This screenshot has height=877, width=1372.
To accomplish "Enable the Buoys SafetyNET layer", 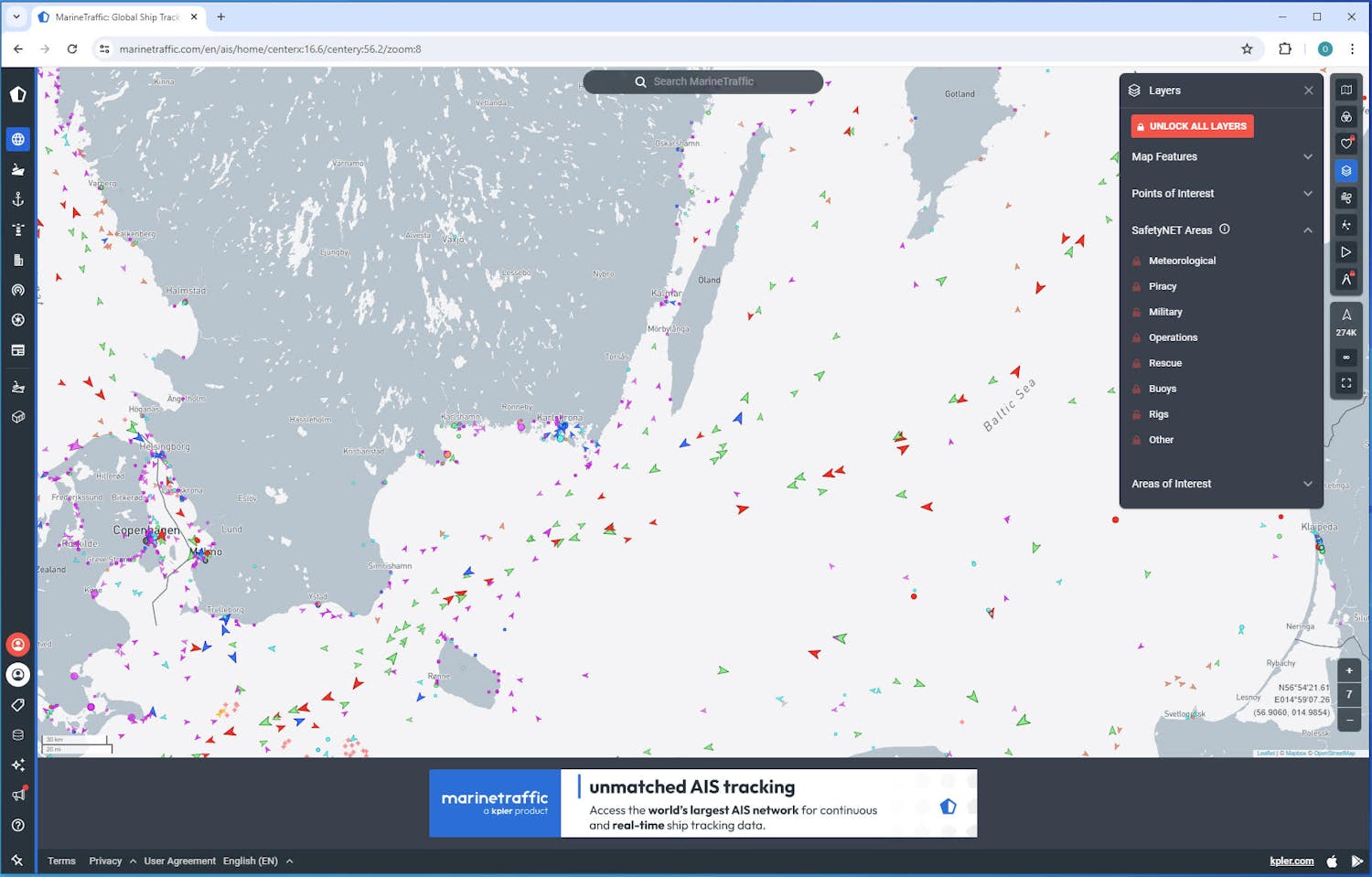I will [x=1163, y=389].
